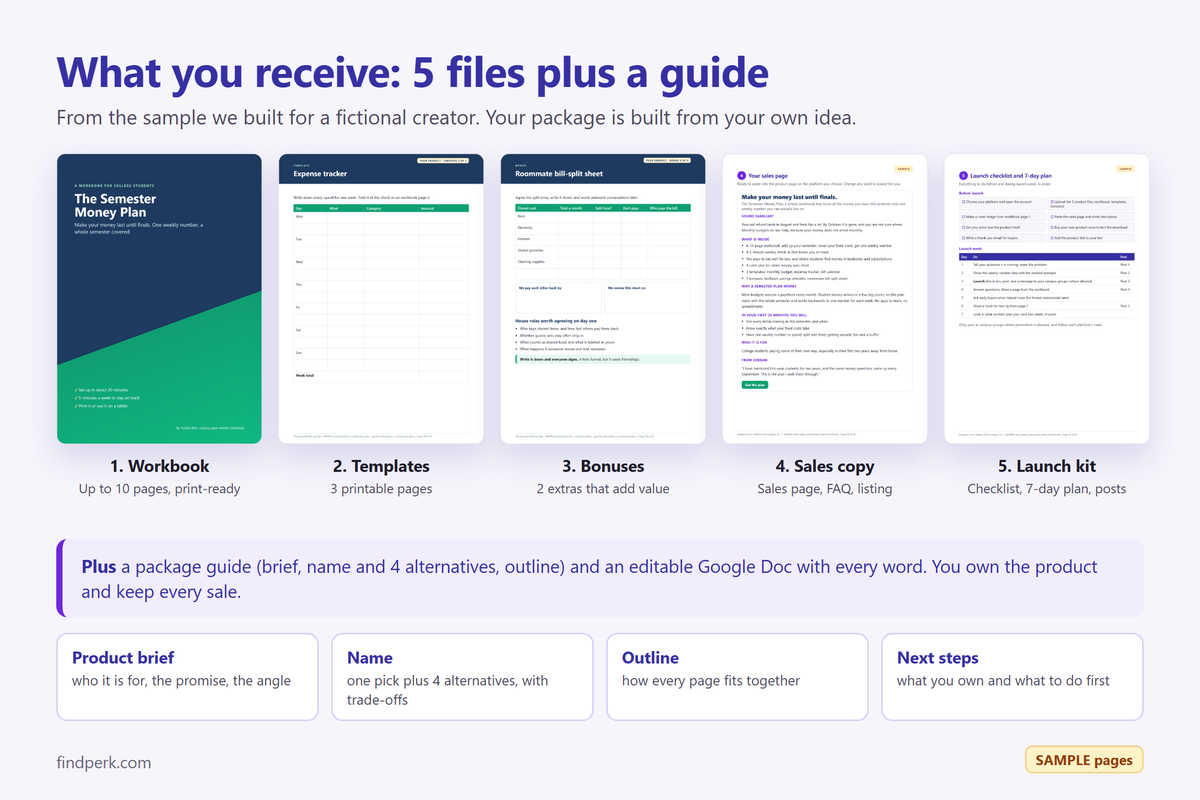Image resolution: width=1200 pixels, height=800 pixels.
Task: Click the 'Amount' column header in Expense tracker
Action: coord(427,208)
